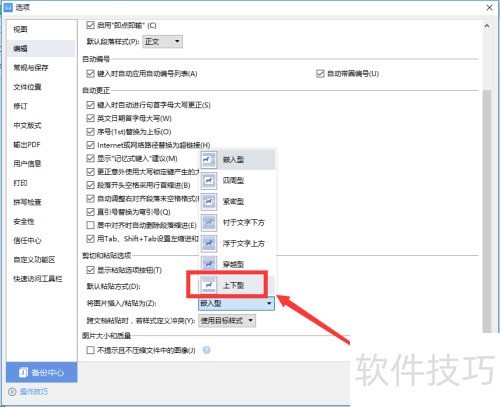
Task: Toggle 显示"记忆式键入"建议 checkbox
Action: [x=90, y=158]
